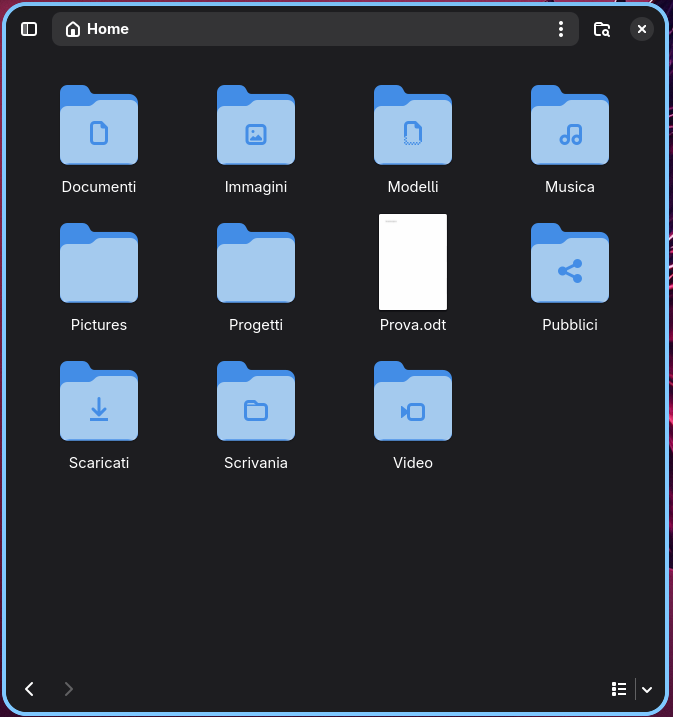Select the Scrivania desktop folder icon
Viewport: 673px width, 717px height.
256,401
